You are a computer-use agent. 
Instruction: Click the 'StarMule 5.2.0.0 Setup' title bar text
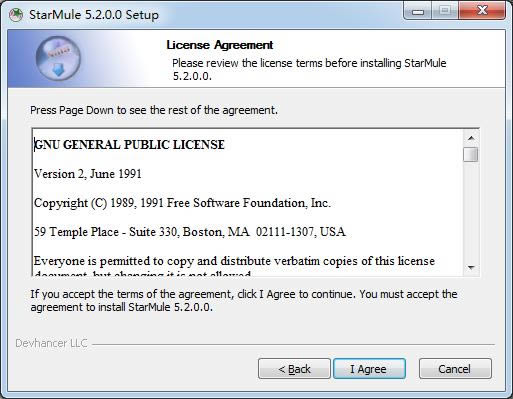pyautogui.click(x=94, y=15)
